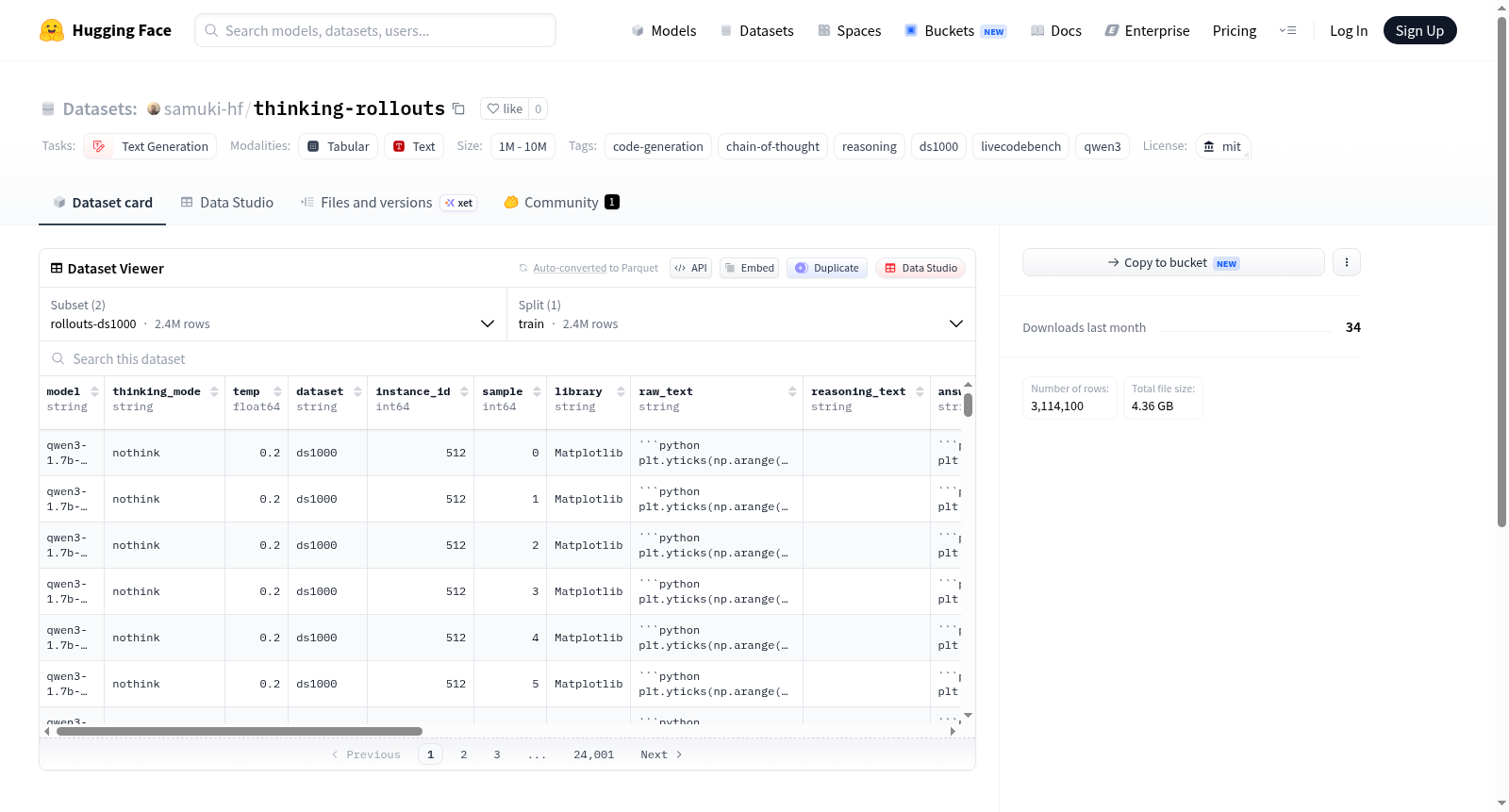
Task: Click the Sign Up button
Action: pyautogui.click(x=1420, y=30)
